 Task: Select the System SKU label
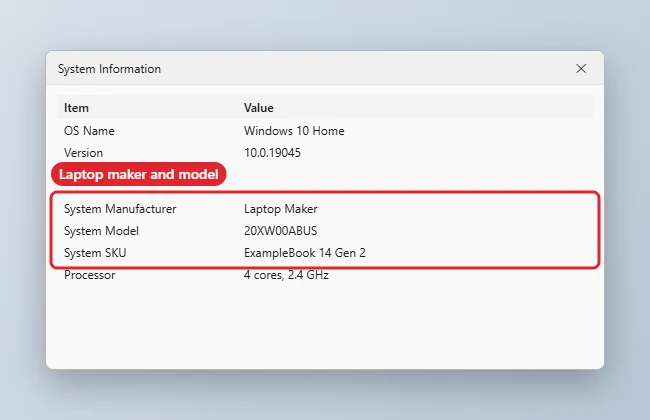point(95,253)
